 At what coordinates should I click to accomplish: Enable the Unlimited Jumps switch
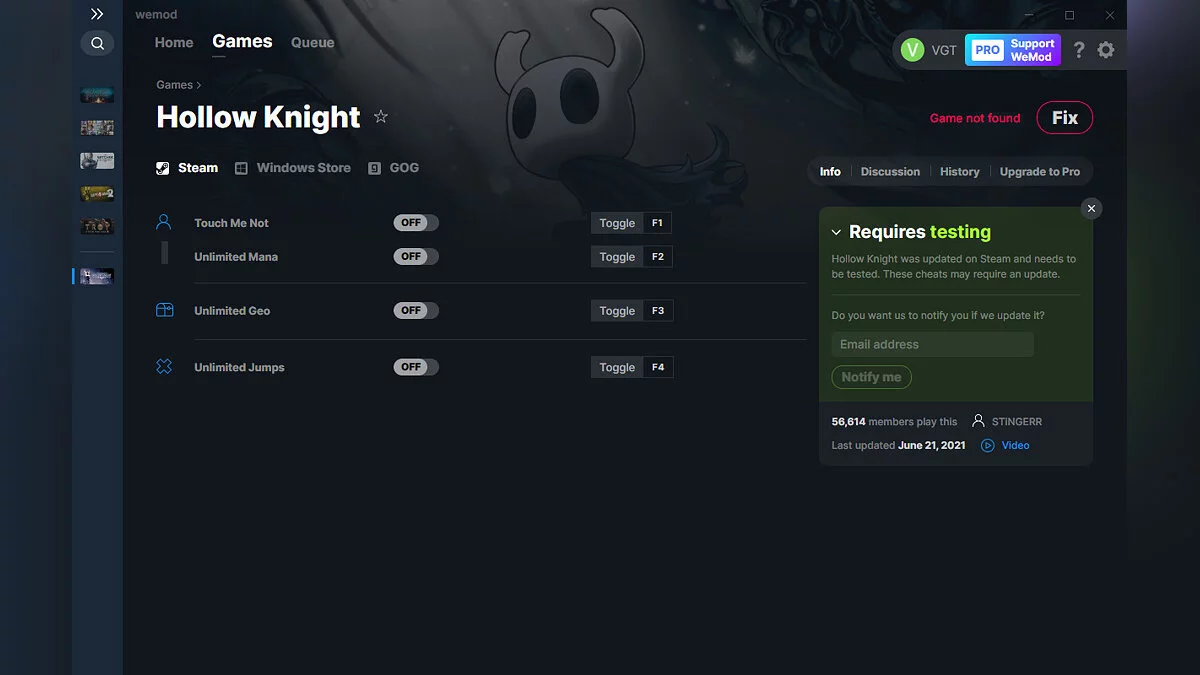(415, 366)
